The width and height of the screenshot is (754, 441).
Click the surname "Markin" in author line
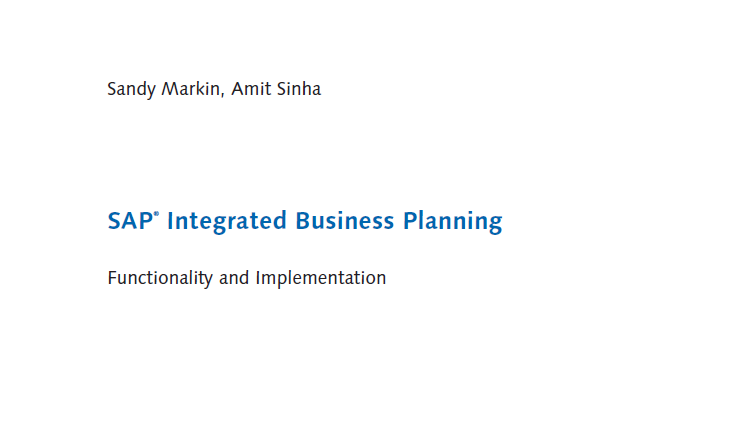(190, 89)
